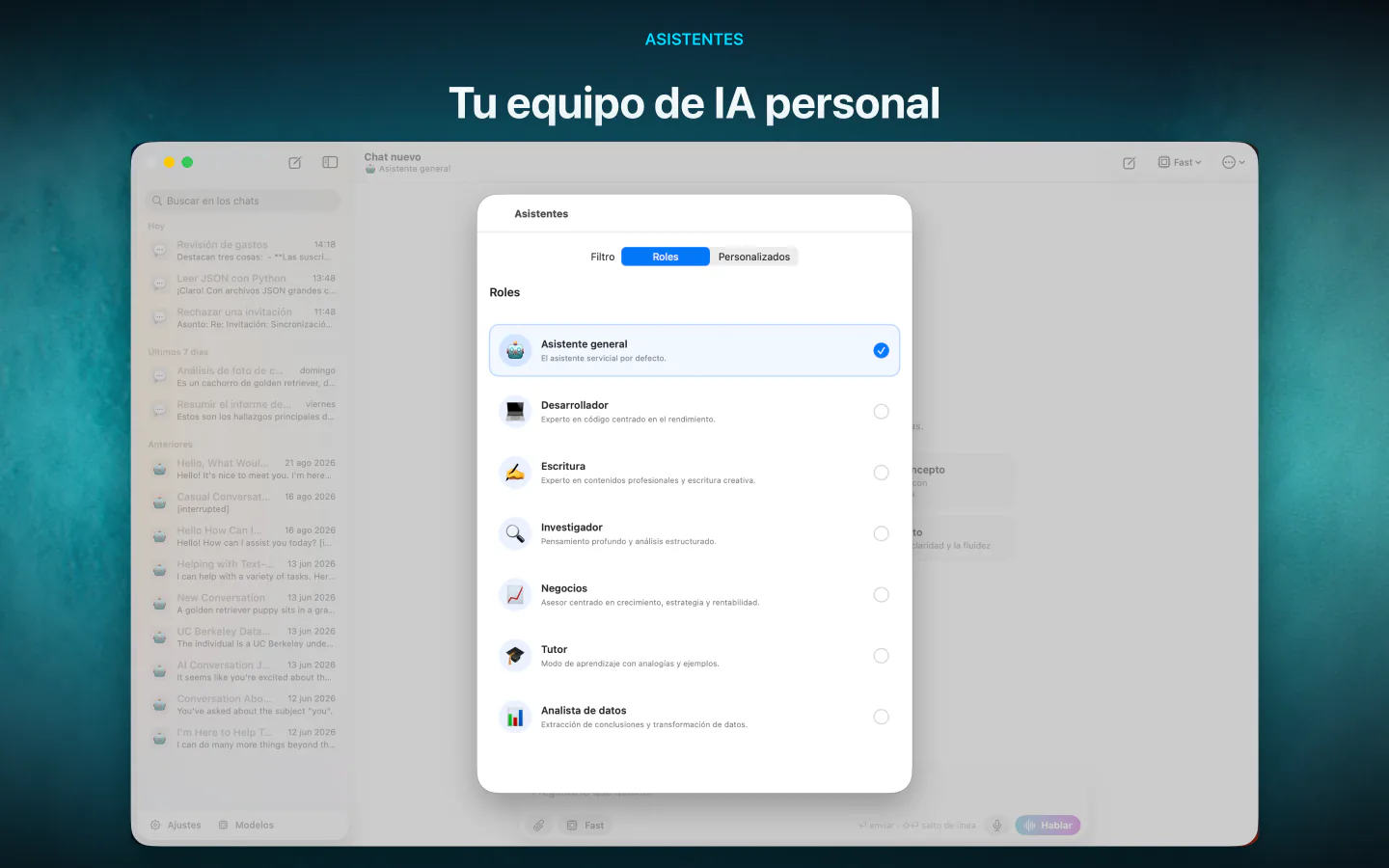Click the Fast model selector below input
1389x868 pixels.
click(586, 826)
